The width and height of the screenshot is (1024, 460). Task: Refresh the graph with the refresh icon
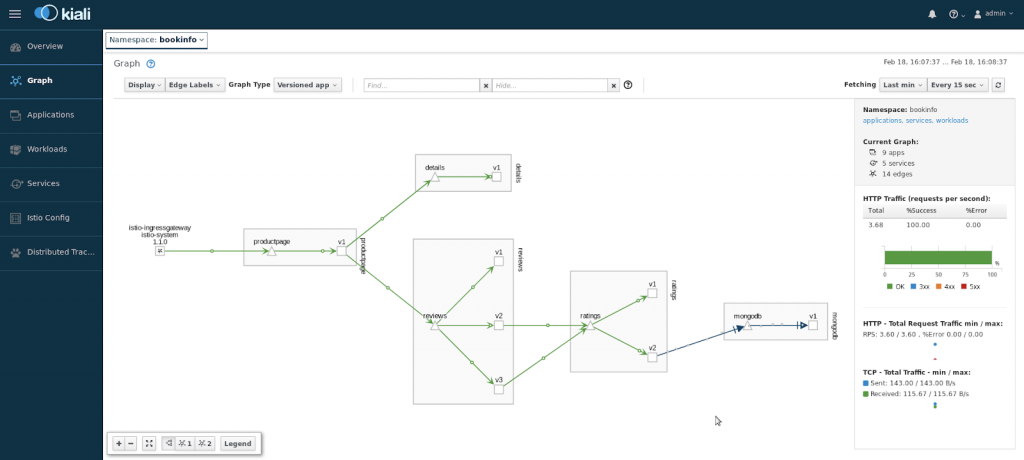pyautogui.click(x=997, y=85)
